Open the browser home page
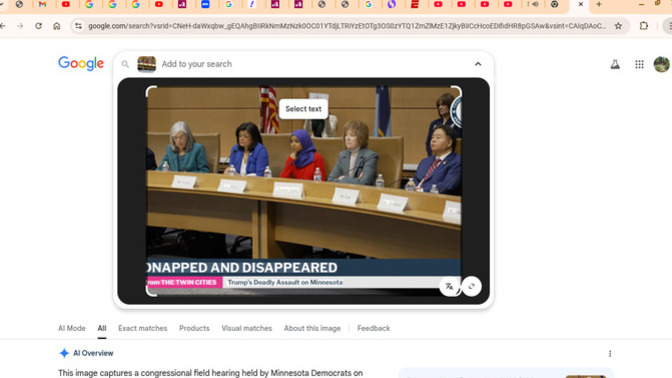Screen dimensions: 672x378 tap(57, 26)
